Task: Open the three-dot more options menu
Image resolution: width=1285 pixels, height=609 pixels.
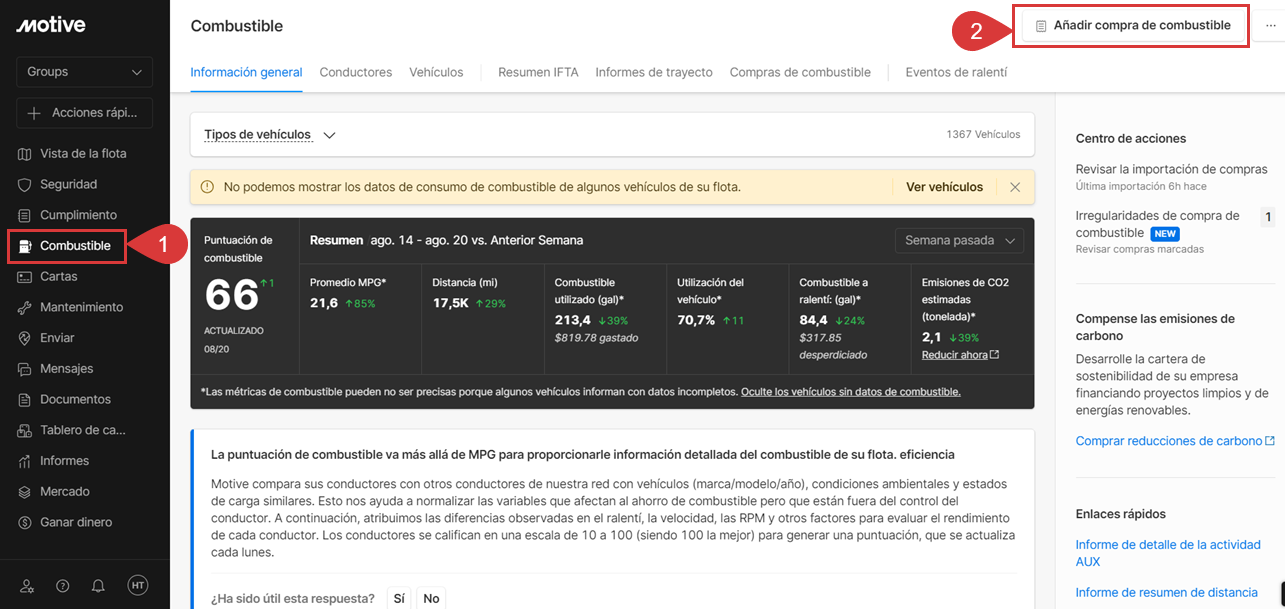Action: (1271, 26)
